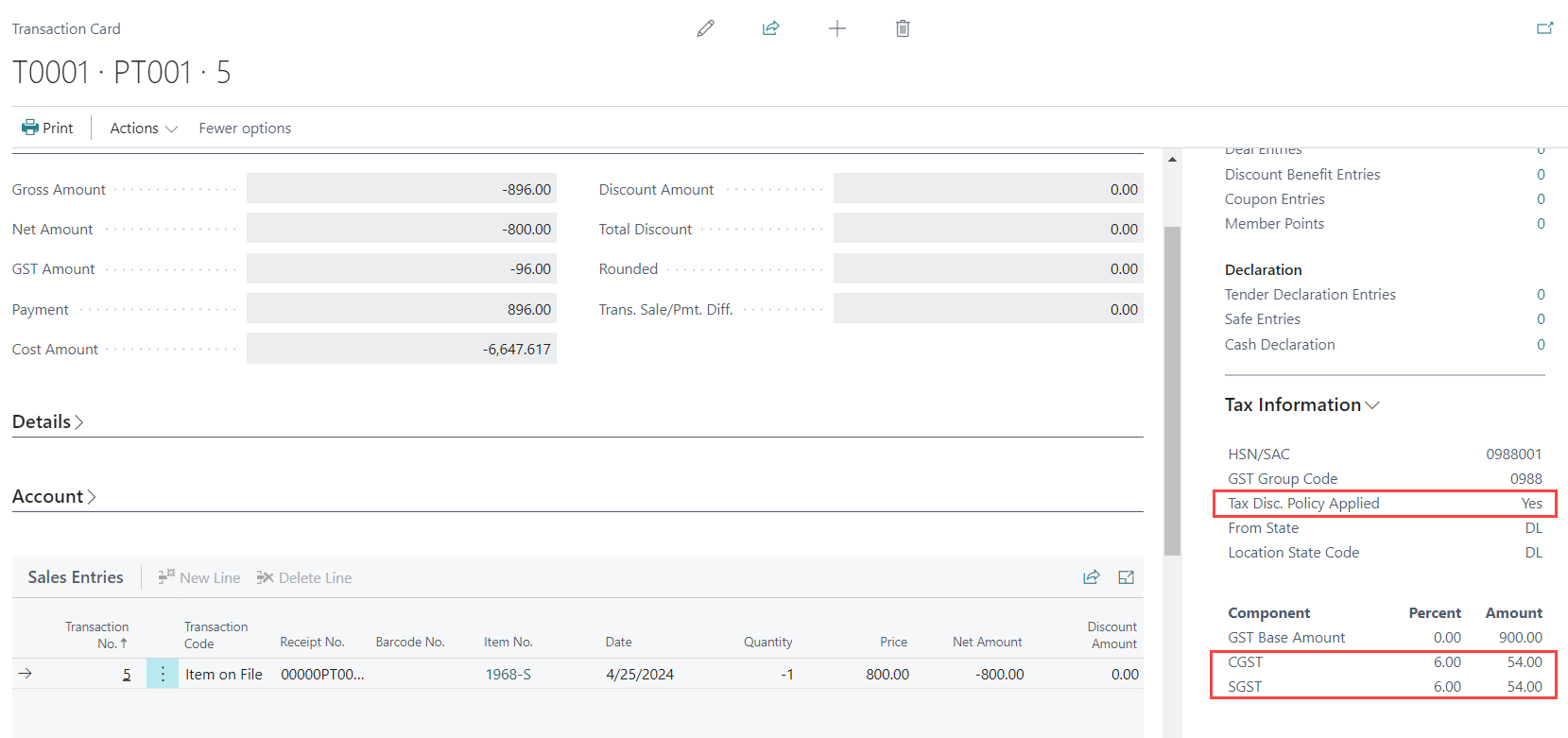
Task: Add a New Line in Sales Entries
Action: pyautogui.click(x=199, y=577)
